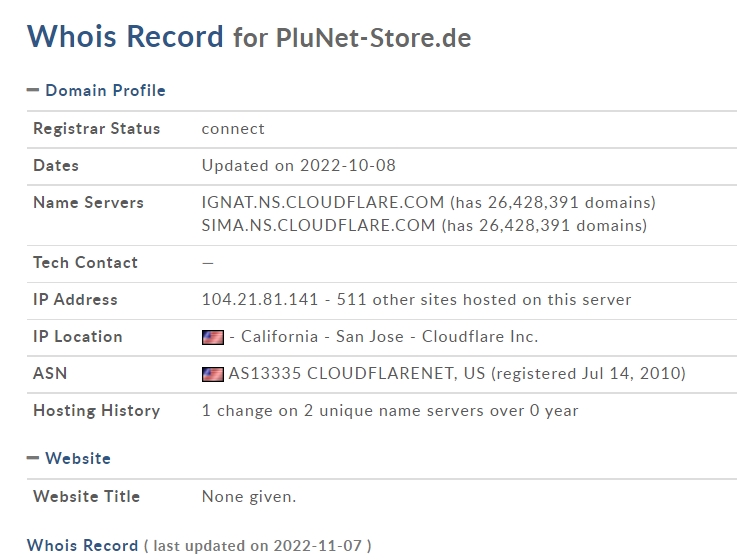Click the Domain Profile heading text

point(105,90)
